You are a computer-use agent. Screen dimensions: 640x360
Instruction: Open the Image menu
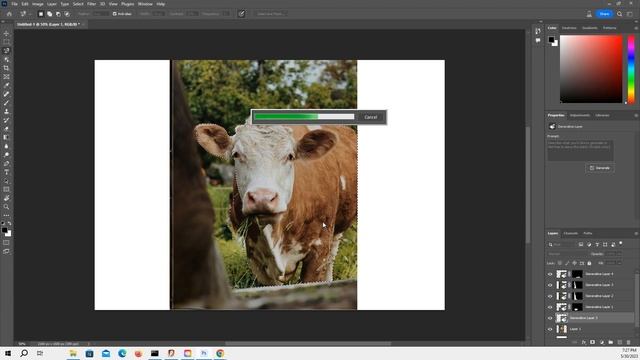click(x=38, y=4)
